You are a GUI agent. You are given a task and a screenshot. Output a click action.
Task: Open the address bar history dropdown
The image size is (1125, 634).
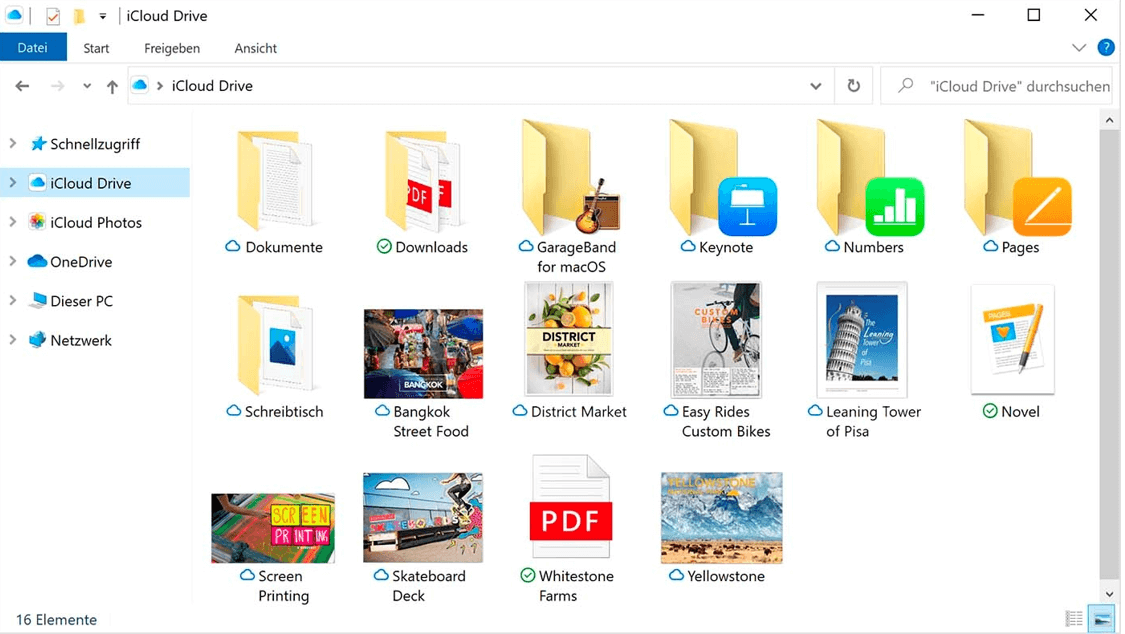tap(816, 86)
